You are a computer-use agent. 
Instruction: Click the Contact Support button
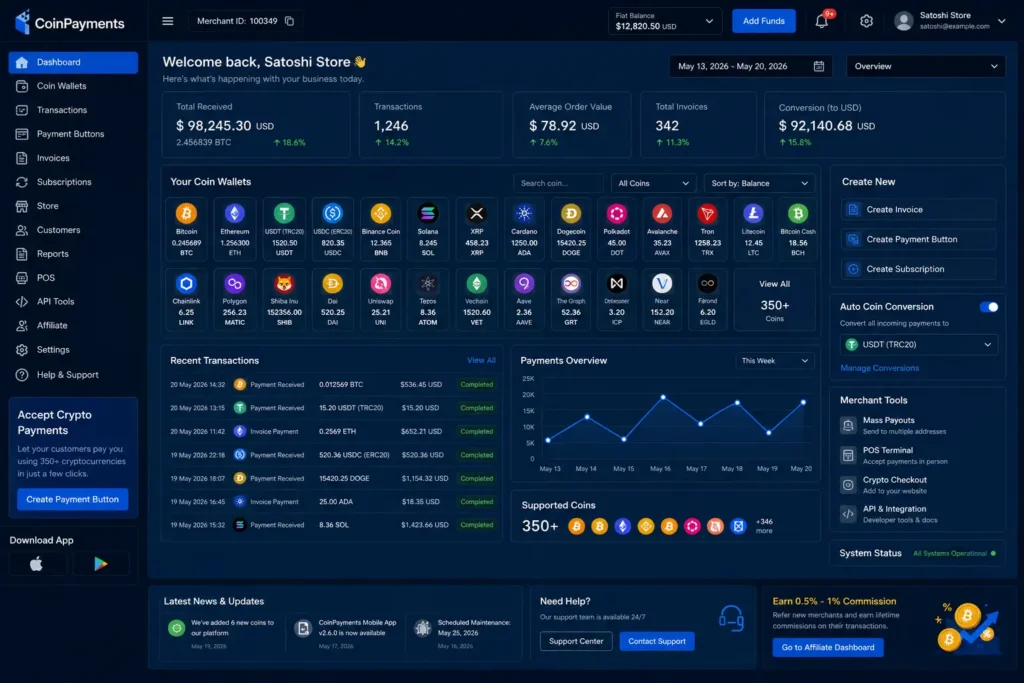pos(656,641)
